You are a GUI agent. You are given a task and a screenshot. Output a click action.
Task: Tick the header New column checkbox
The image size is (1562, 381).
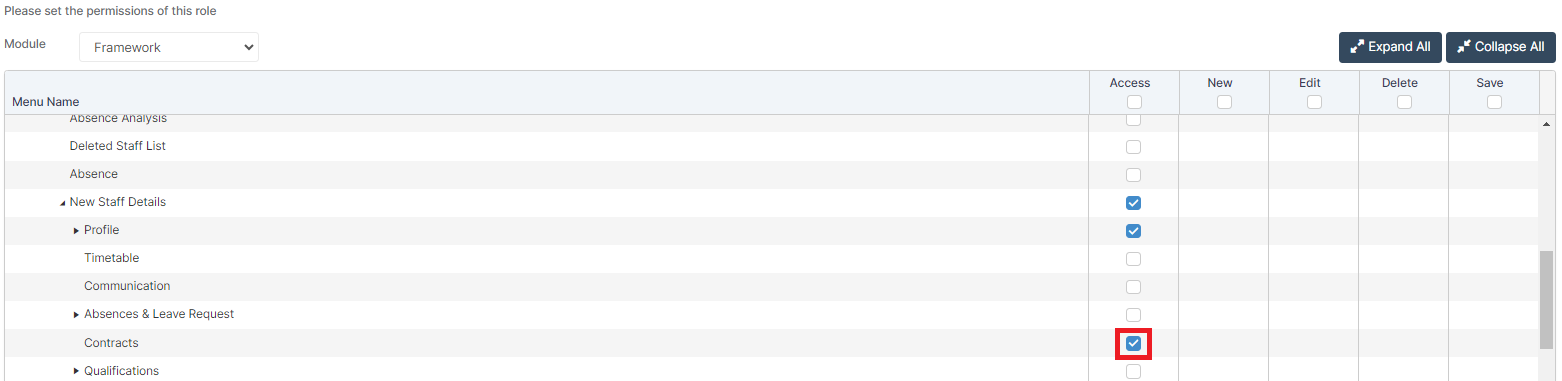coord(1224,102)
